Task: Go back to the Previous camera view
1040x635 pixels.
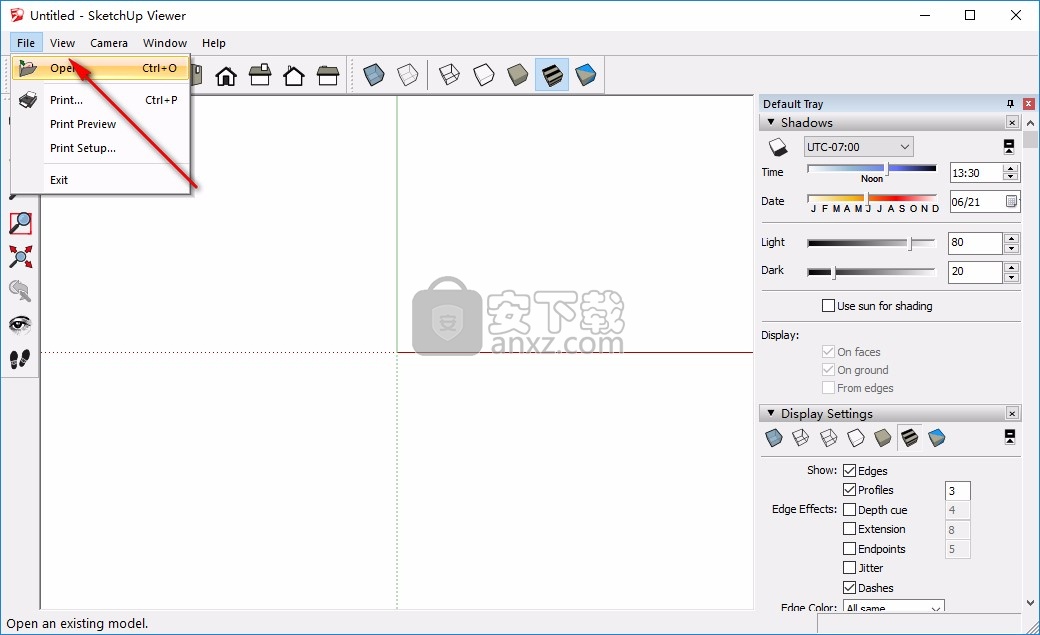Action: click(x=21, y=291)
